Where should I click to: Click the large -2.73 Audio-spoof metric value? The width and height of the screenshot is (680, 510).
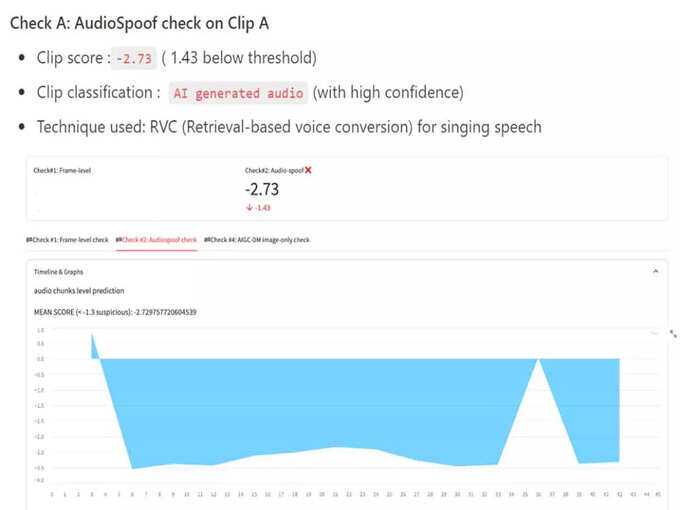pyautogui.click(x=262, y=190)
